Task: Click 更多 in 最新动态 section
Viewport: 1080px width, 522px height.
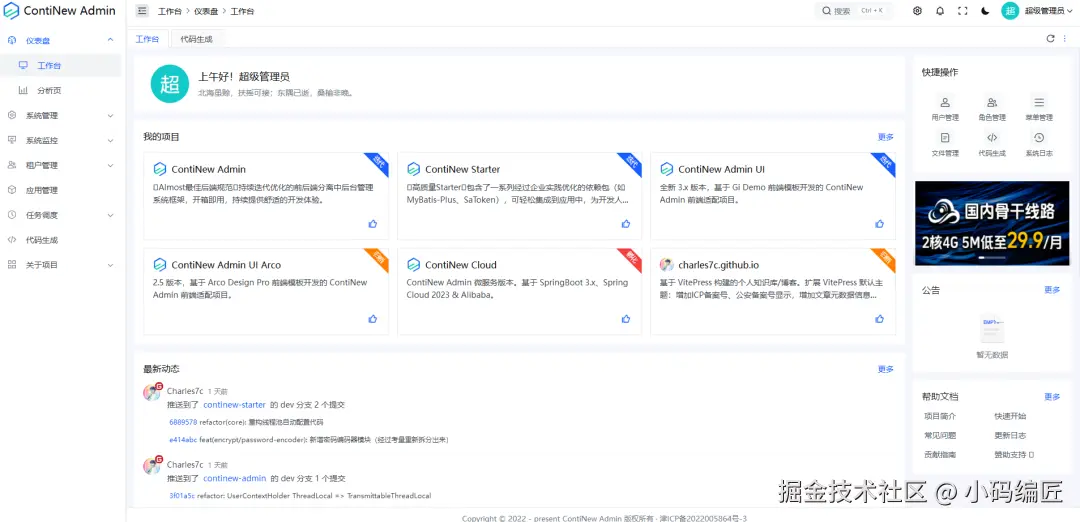Action: point(886,369)
